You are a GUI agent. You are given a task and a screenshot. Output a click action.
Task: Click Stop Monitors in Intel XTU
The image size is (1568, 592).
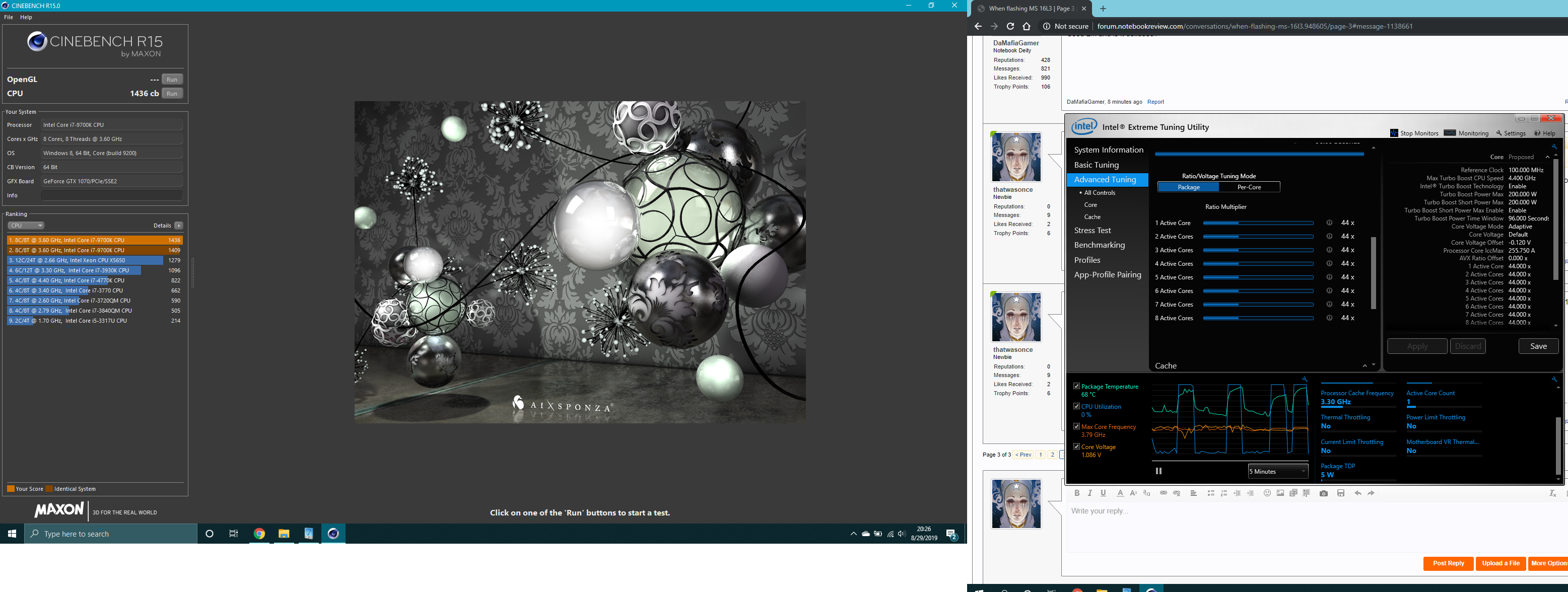[x=1414, y=133]
